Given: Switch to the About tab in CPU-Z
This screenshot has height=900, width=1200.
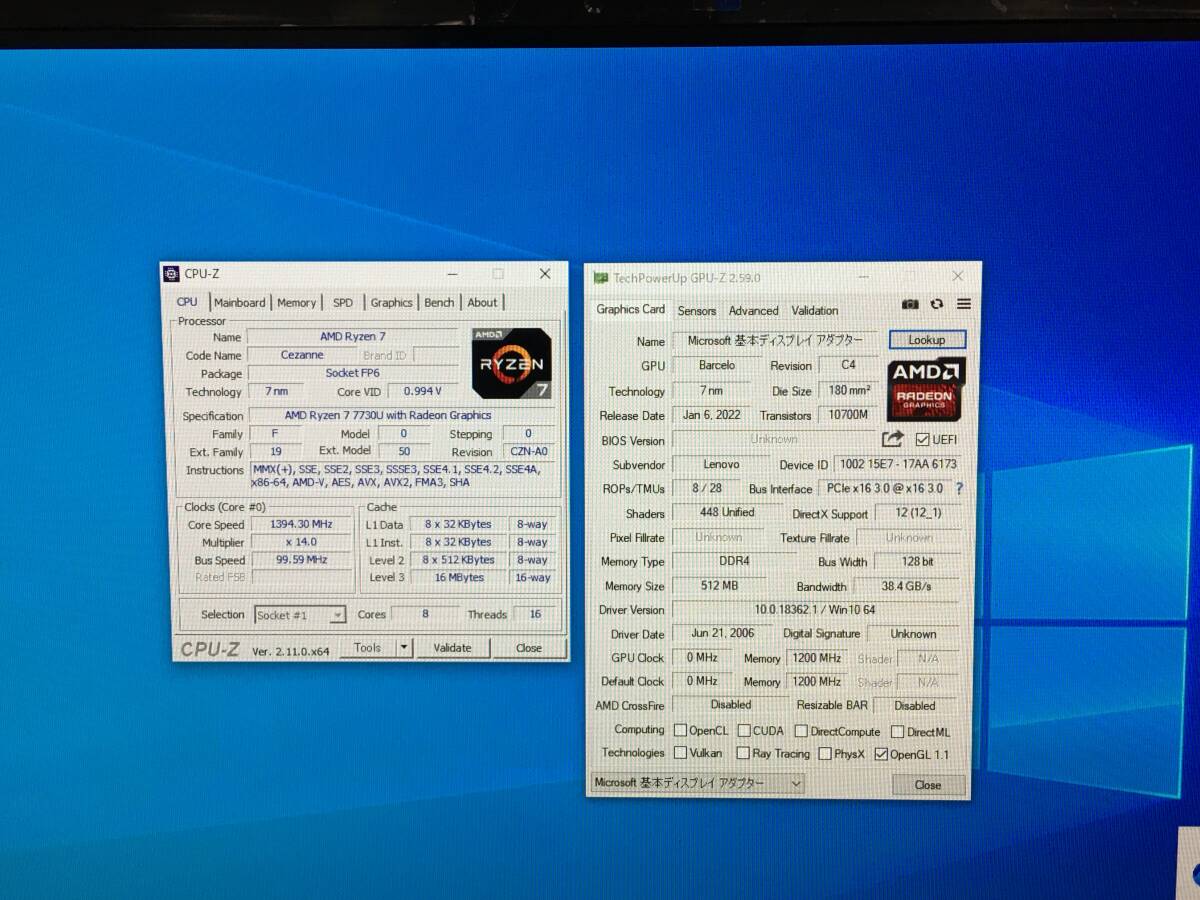Looking at the screenshot, I should click(x=482, y=302).
